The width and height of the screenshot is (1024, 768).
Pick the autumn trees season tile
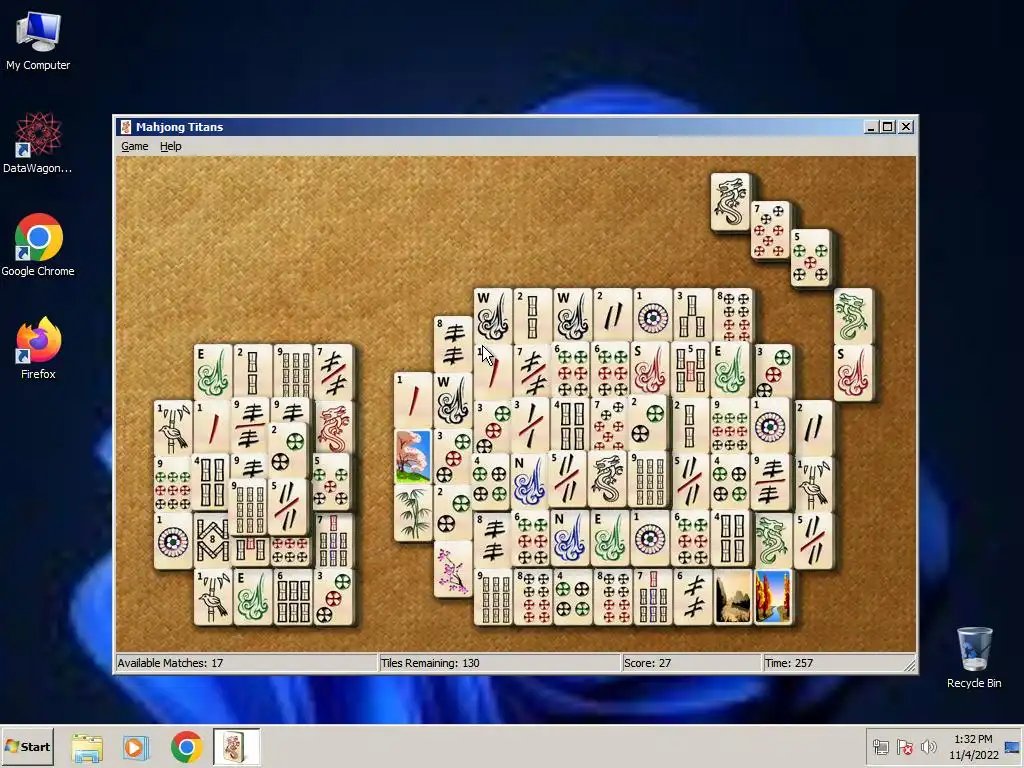[773, 596]
